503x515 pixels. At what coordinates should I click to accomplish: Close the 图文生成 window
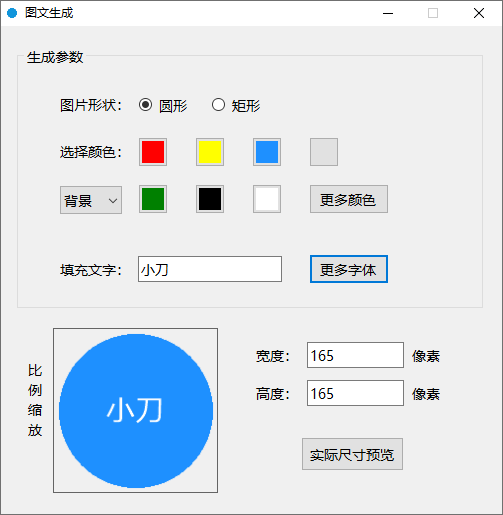click(x=479, y=13)
